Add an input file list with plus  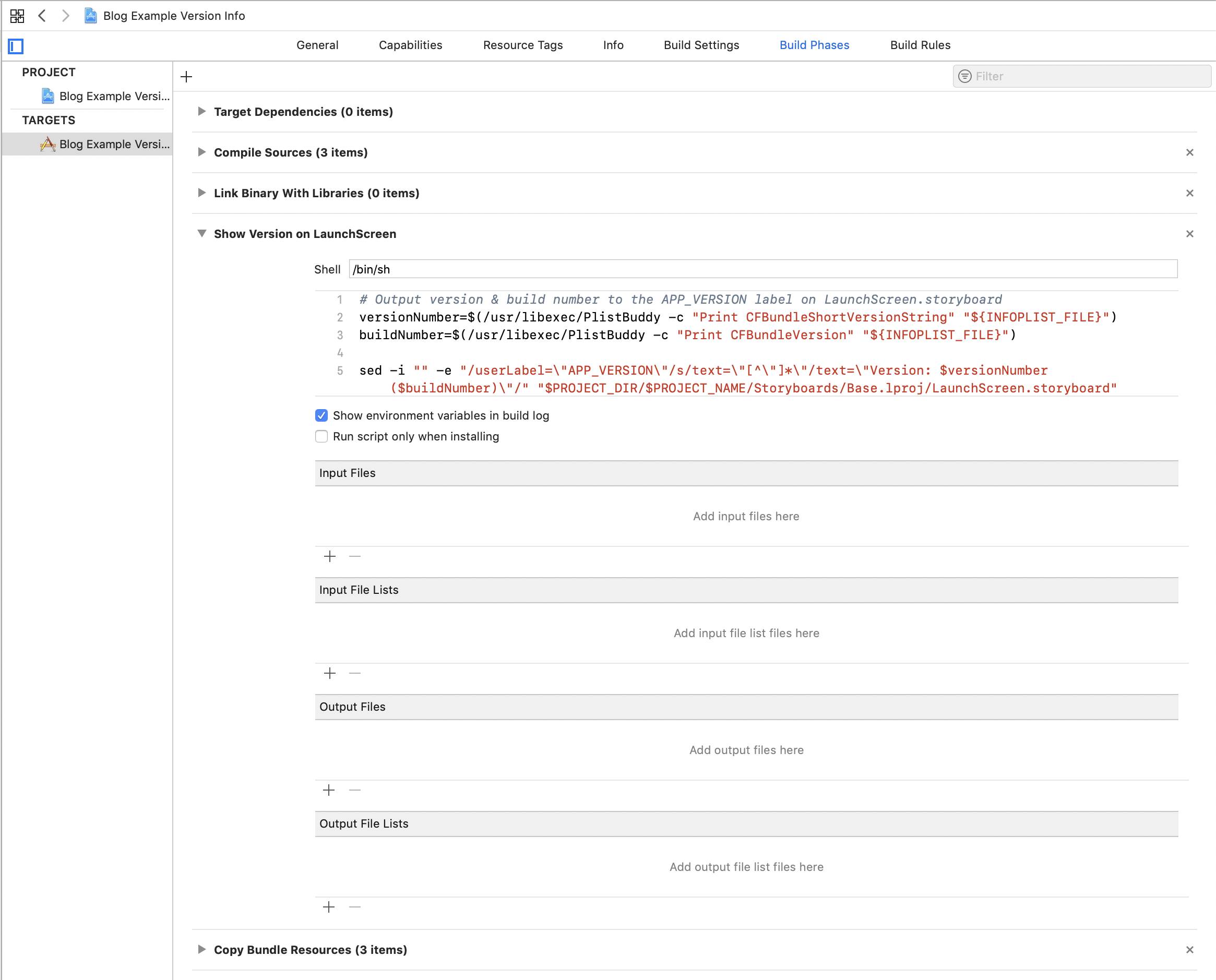330,674
